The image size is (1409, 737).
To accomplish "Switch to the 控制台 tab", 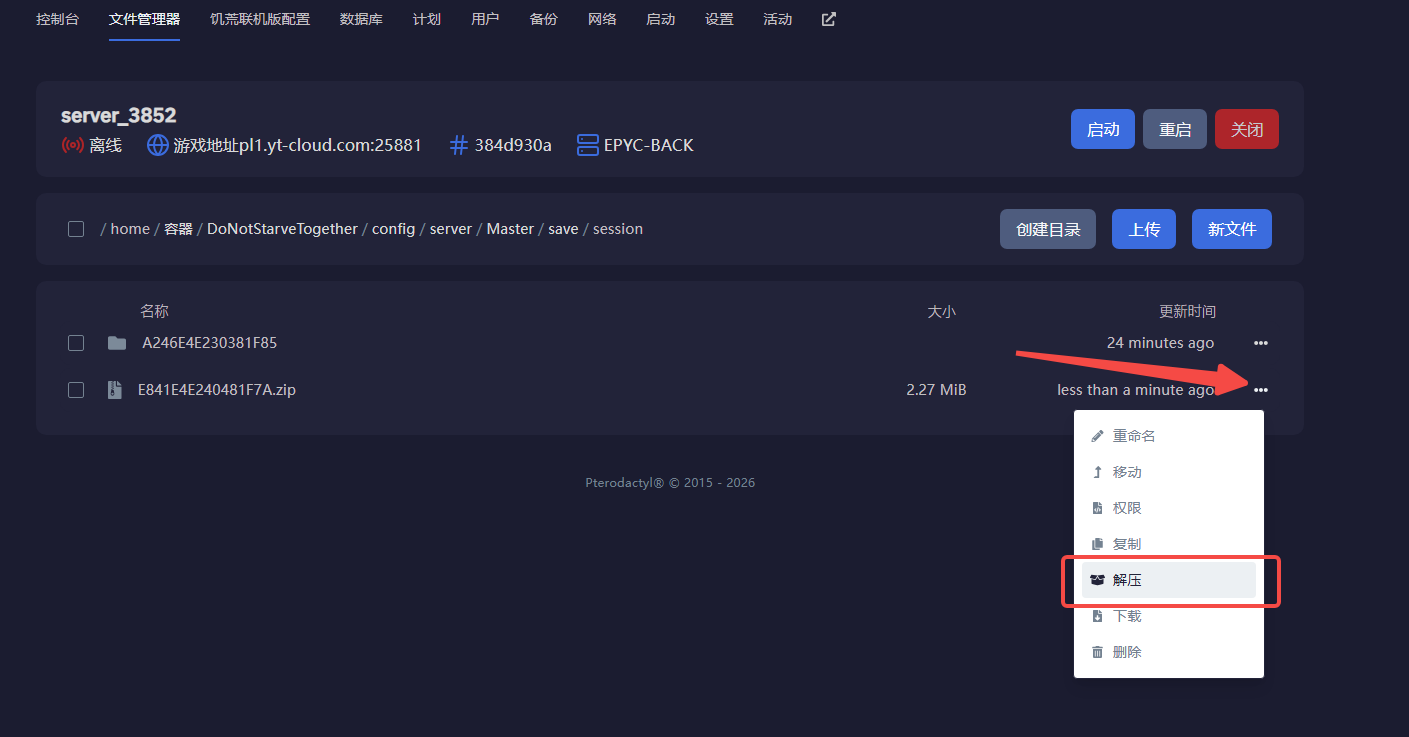I will 58,19.
